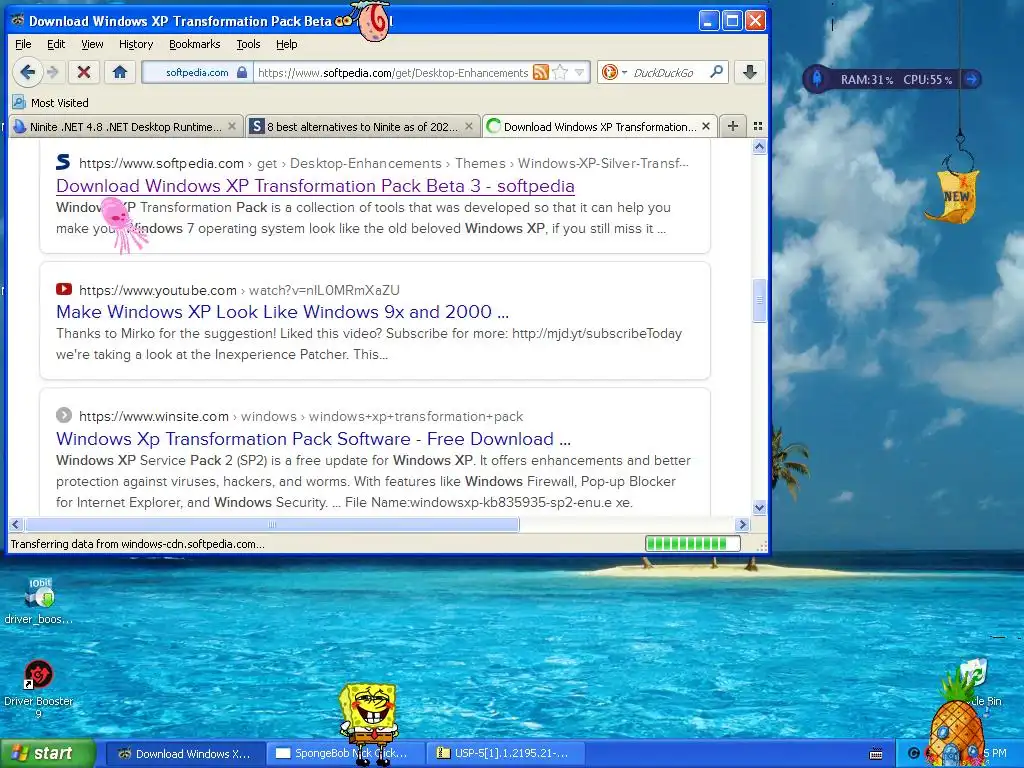
Task: Click the on-screen keyboard taskbar icon
Action: click(876, 754)
